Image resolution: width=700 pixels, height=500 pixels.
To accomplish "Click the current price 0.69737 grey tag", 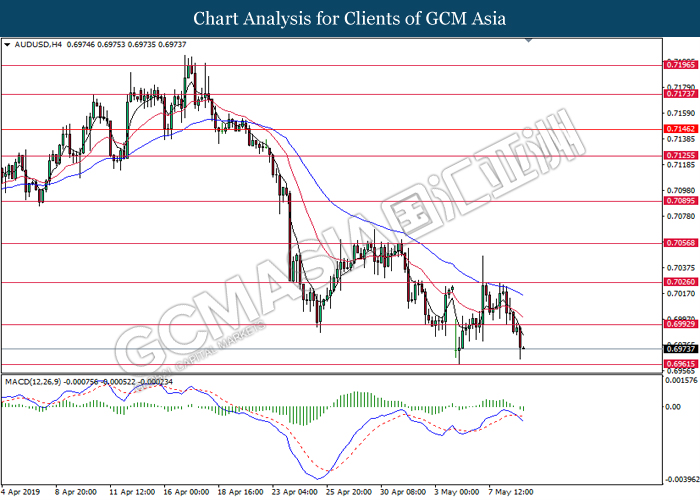I will [x=680, y=349].
